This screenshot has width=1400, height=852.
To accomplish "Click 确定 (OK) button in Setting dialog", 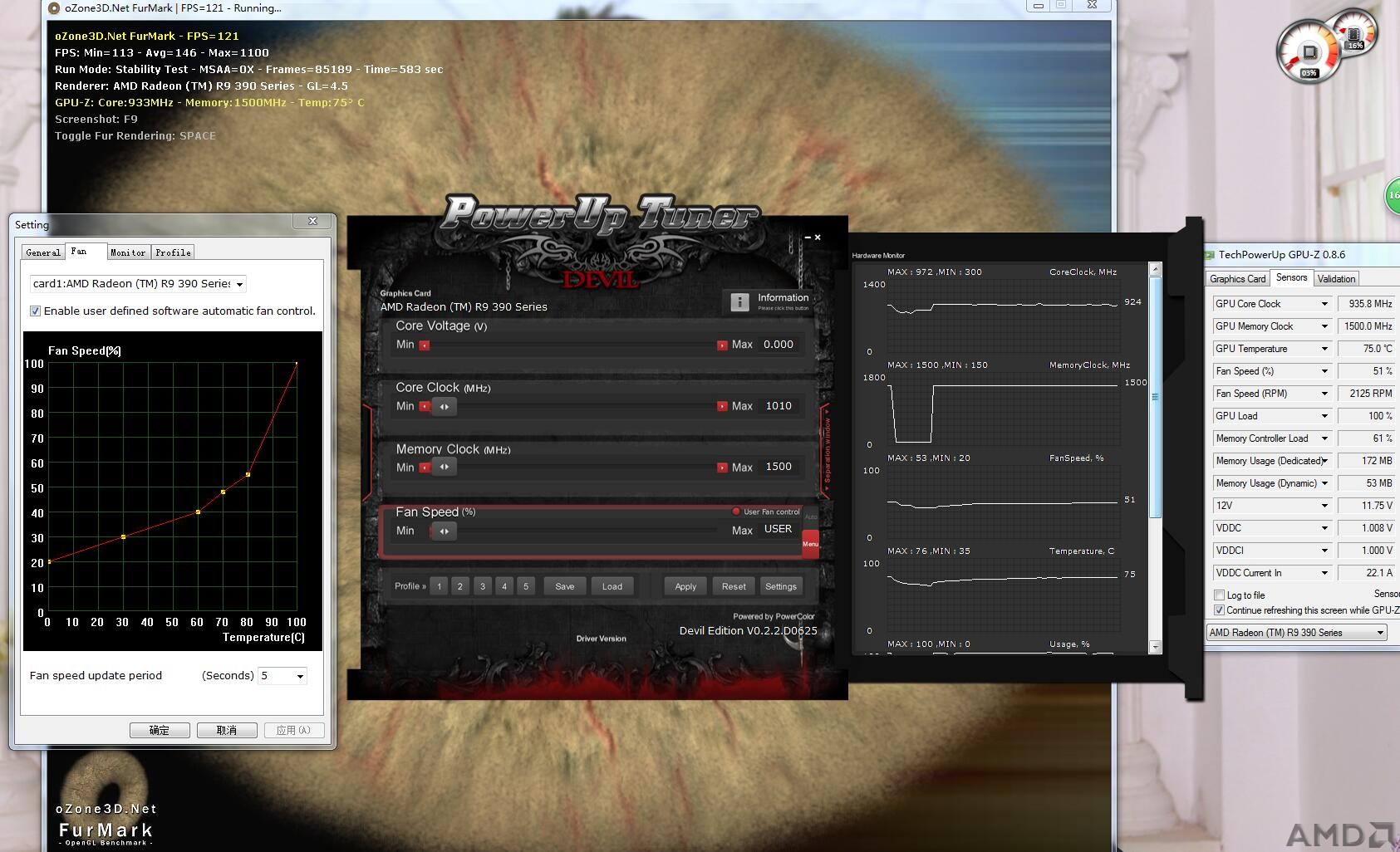I will pyautogui.click(x=160, y=730).
